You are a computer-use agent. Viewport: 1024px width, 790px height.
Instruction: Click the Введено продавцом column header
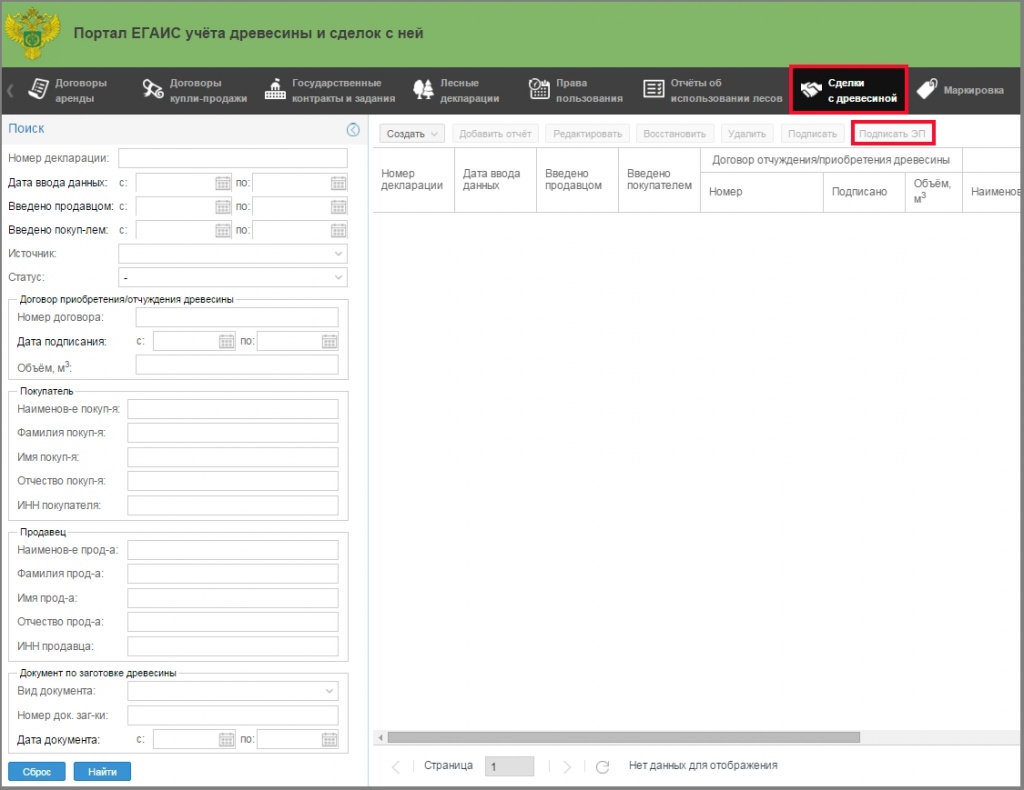[577, 180]
